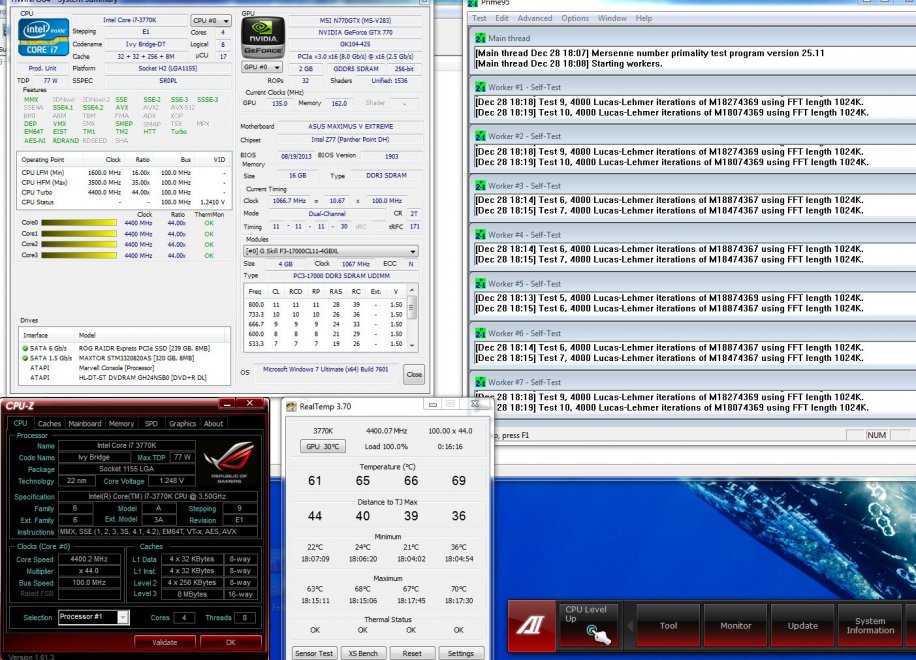This screenshot has height=660, width=916.
Task: Click the Reset button in RealTemp
Action: pos(412,653)
